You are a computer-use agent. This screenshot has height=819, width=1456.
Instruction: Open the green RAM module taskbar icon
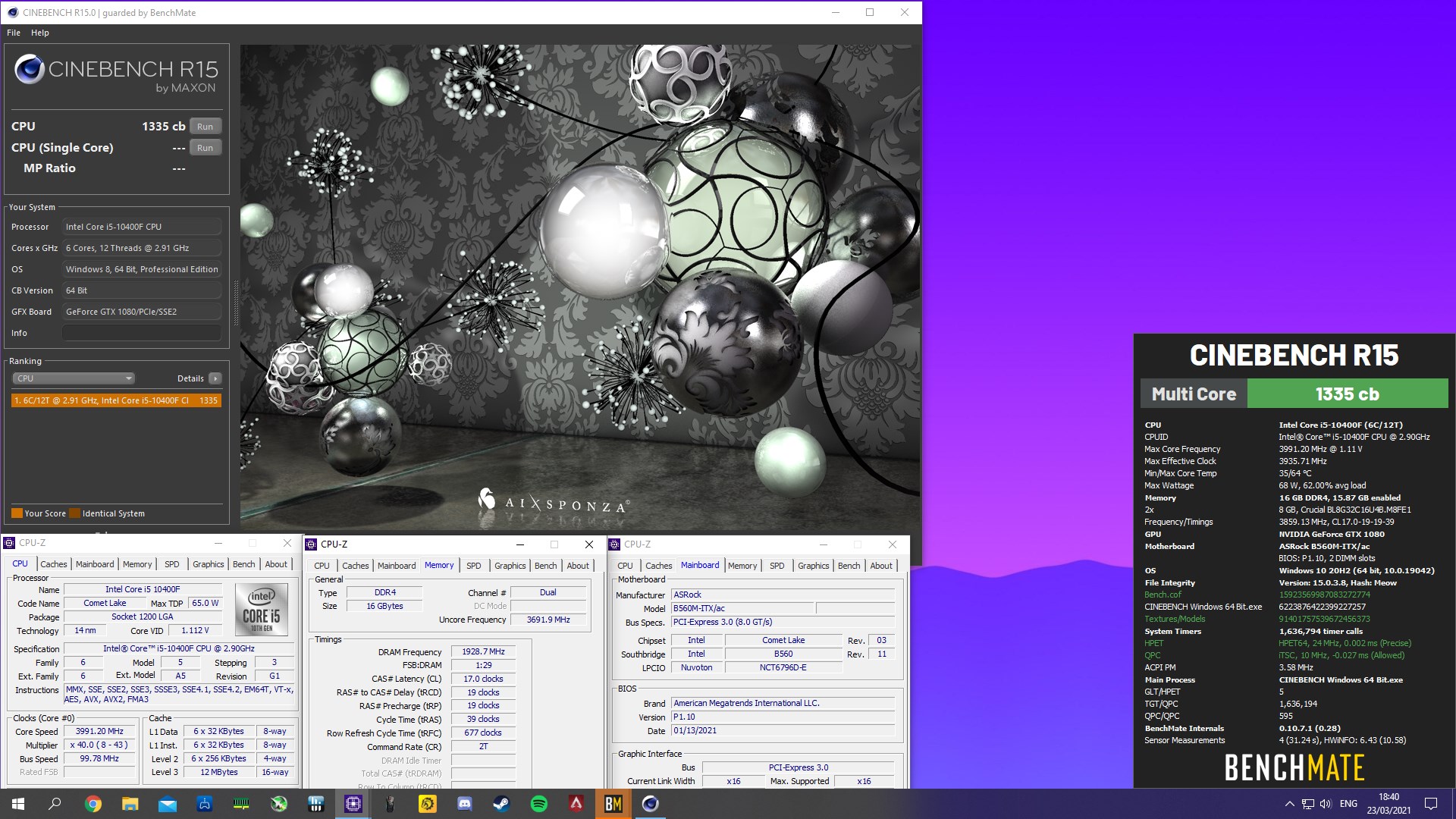[x=241, y=804]
